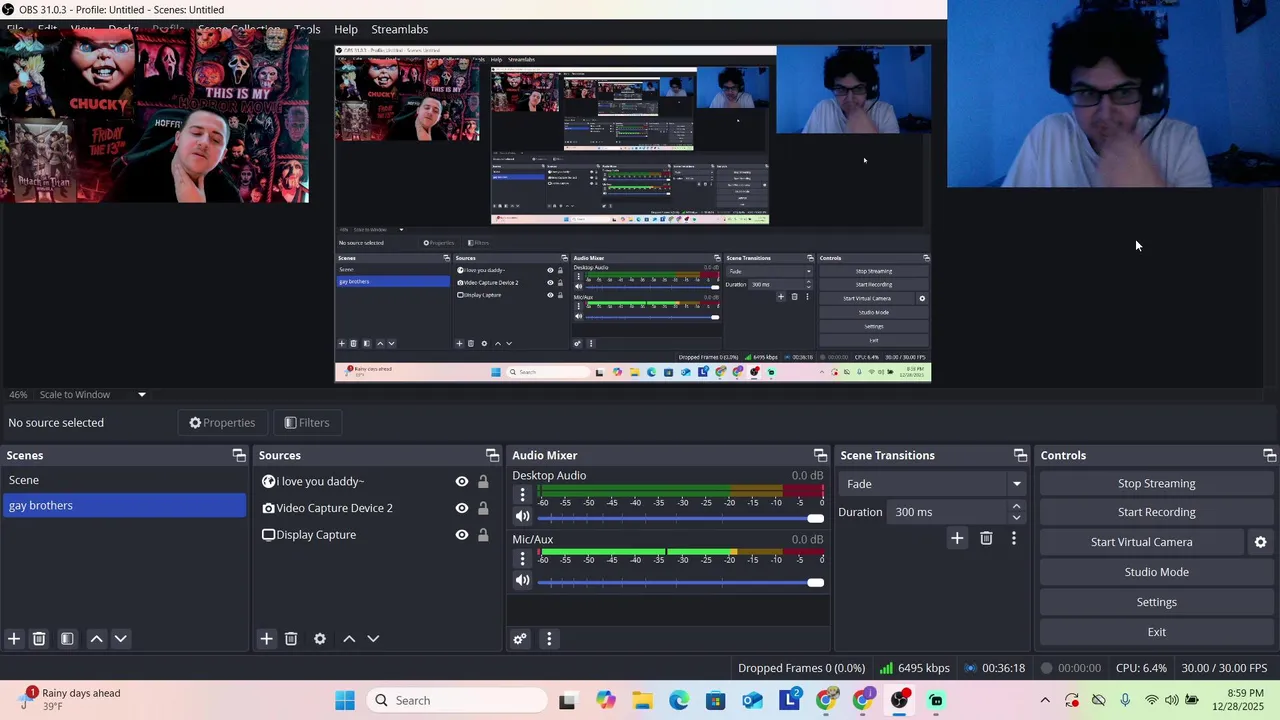Open the Fade transition dropdown
This screenshot has height=720, width=1280.
pyautogui.click(x=932, y=484)
